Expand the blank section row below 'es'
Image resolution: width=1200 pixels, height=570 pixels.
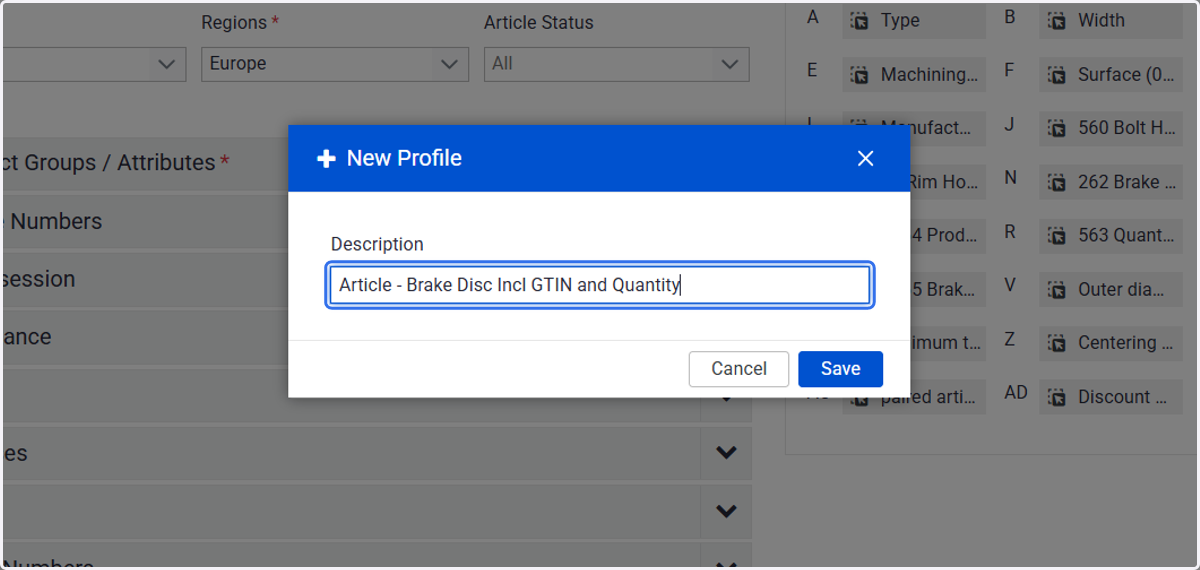click(x=376, y=511)
